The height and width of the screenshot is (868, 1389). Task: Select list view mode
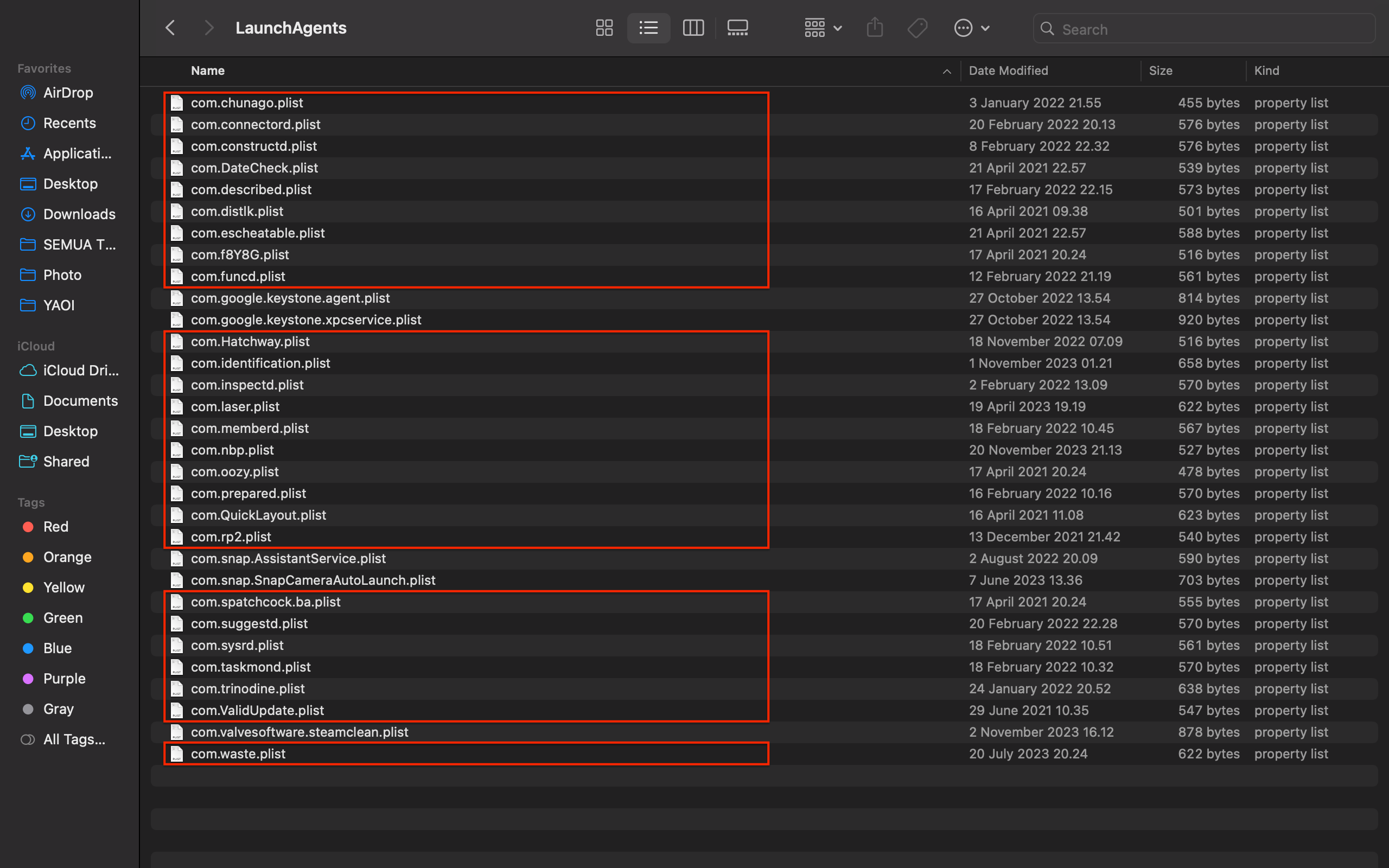(x=648, y=28)
